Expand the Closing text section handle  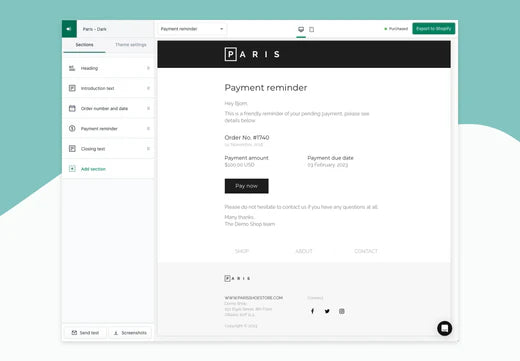click(148, 149)
